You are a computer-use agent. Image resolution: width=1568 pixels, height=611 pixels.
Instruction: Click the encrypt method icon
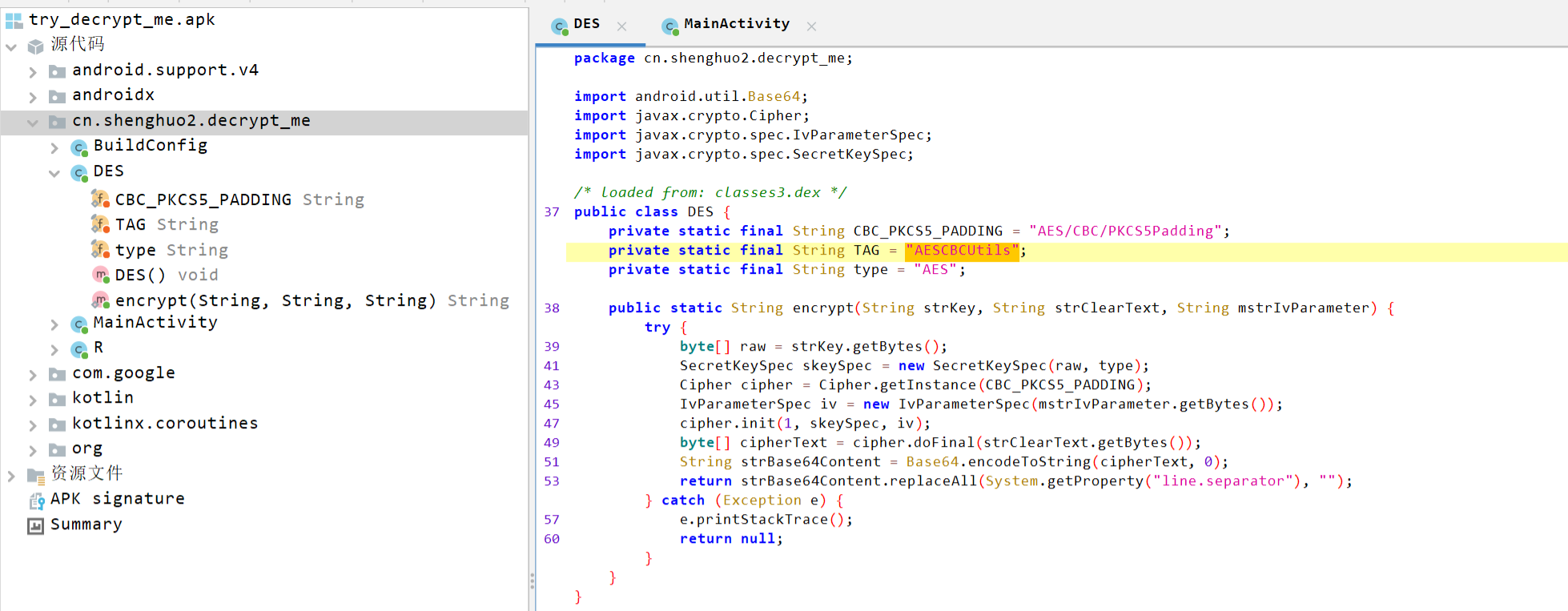(100, 300)
